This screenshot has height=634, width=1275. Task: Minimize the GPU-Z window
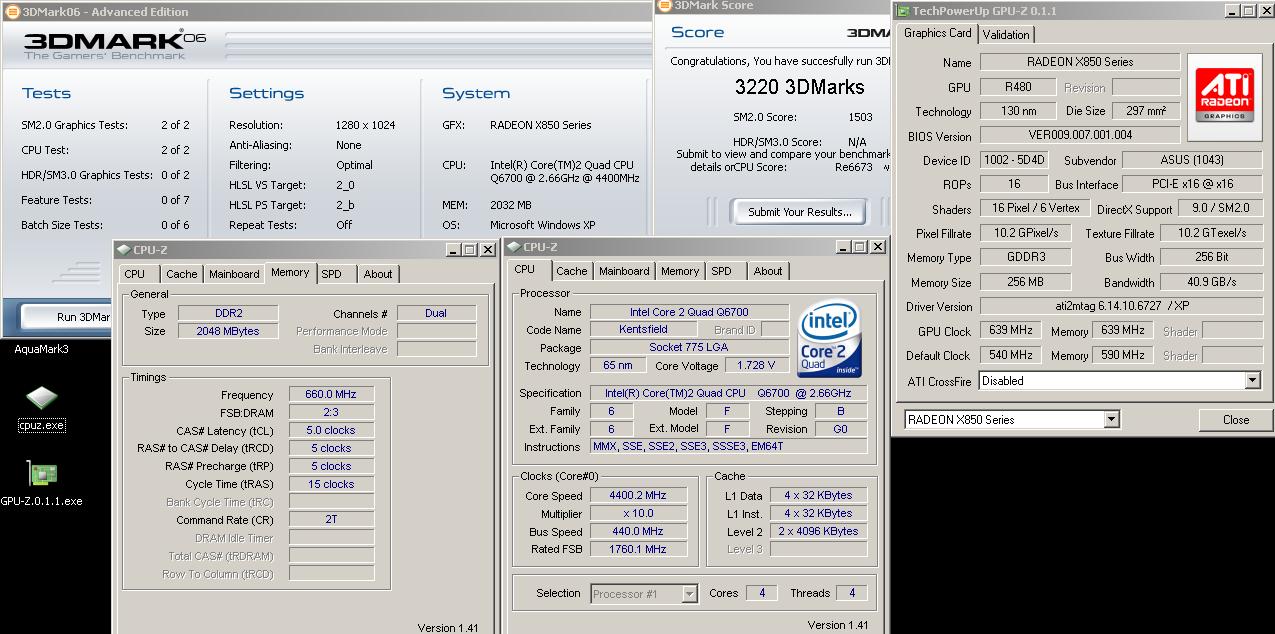[x=1230, y=11]
